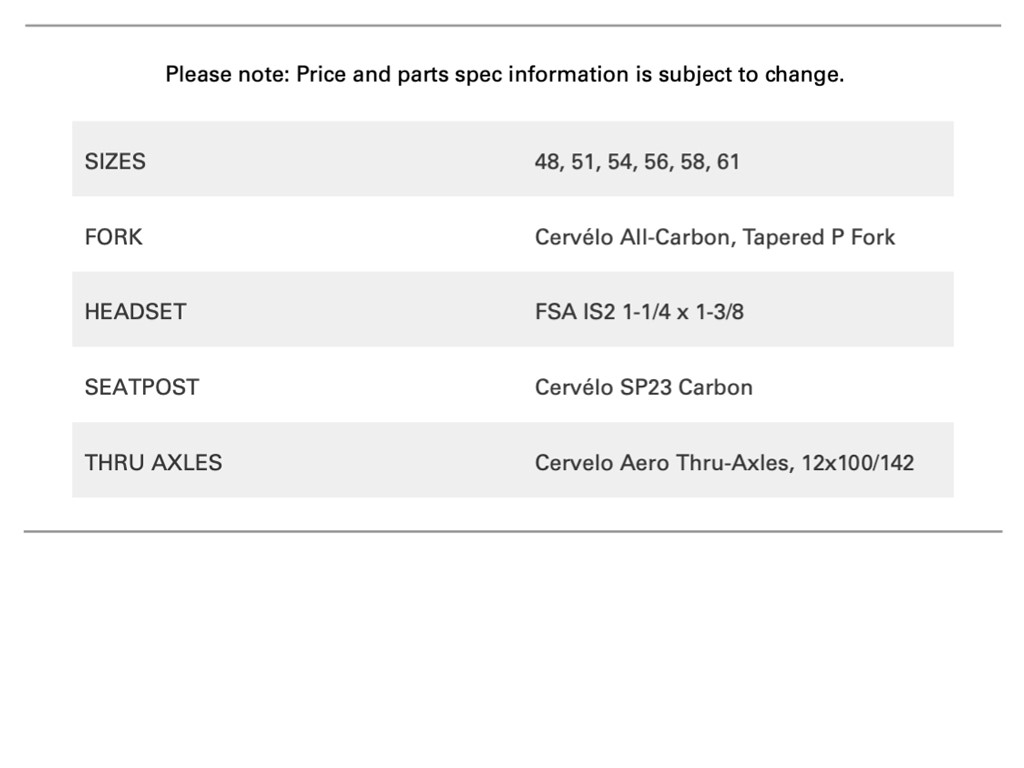Click Cervelo Aero Thru-Axles, 12x100/142 value
This screenshot has width=1024, height=768.
coord(724,462)
